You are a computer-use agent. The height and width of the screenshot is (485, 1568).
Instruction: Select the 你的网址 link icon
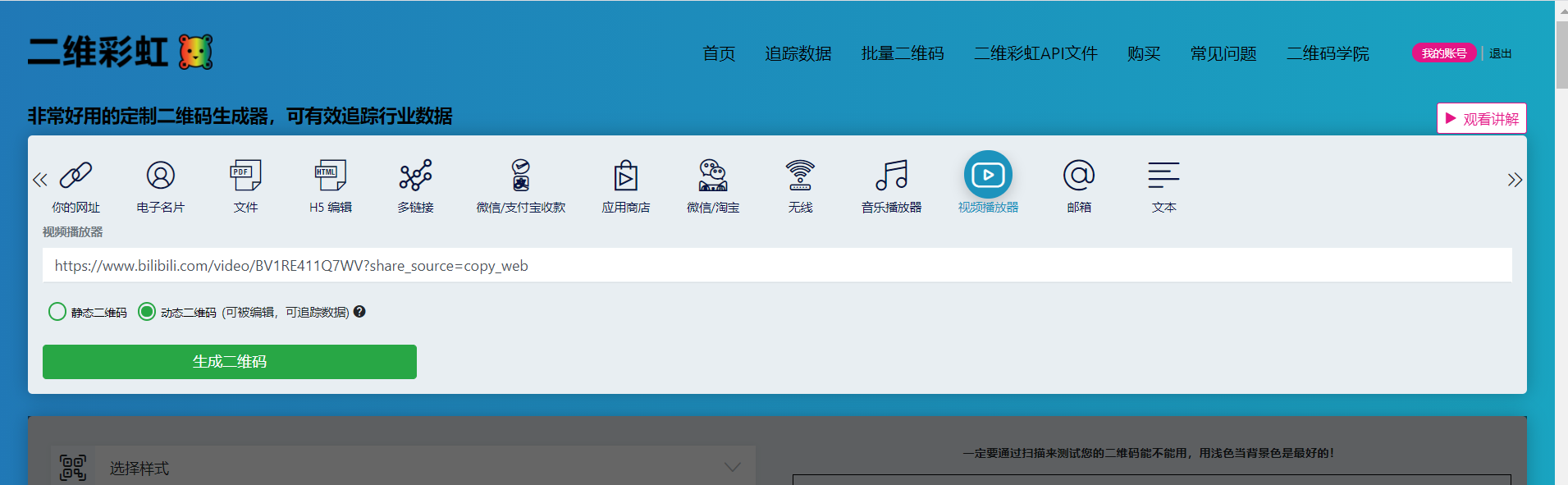coord(75,175)
